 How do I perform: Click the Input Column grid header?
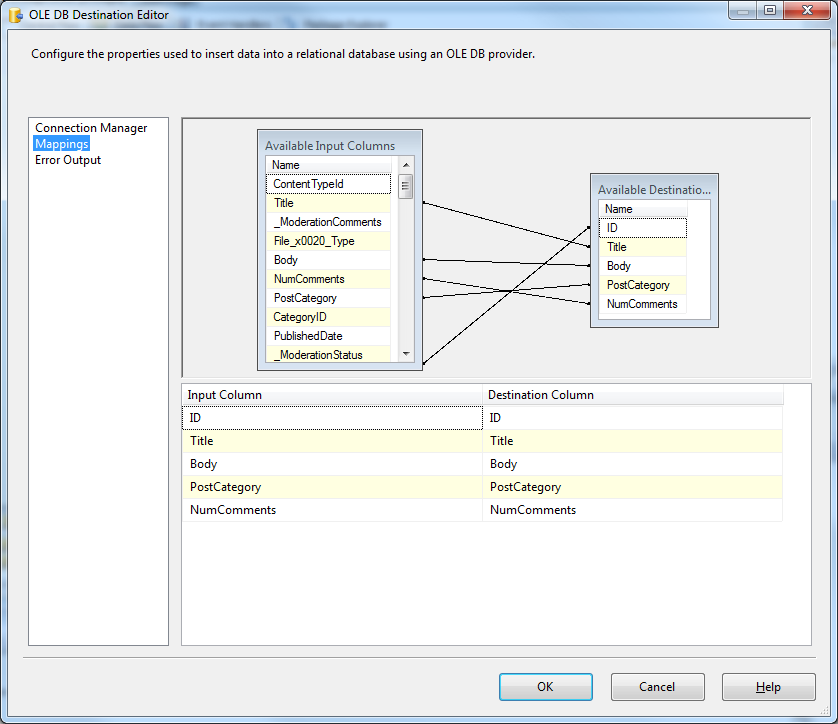pyautogui.click(x=332, y=395)
